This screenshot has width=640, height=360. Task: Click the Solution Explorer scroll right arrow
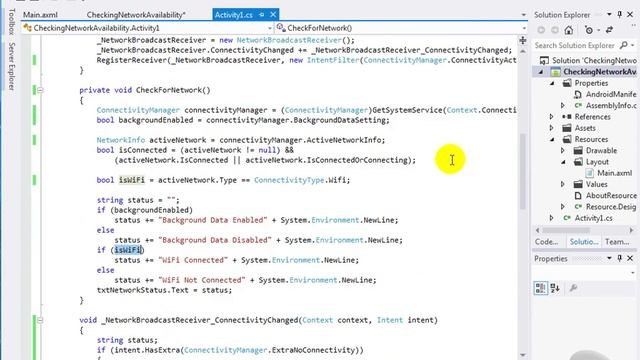point(631,230)
